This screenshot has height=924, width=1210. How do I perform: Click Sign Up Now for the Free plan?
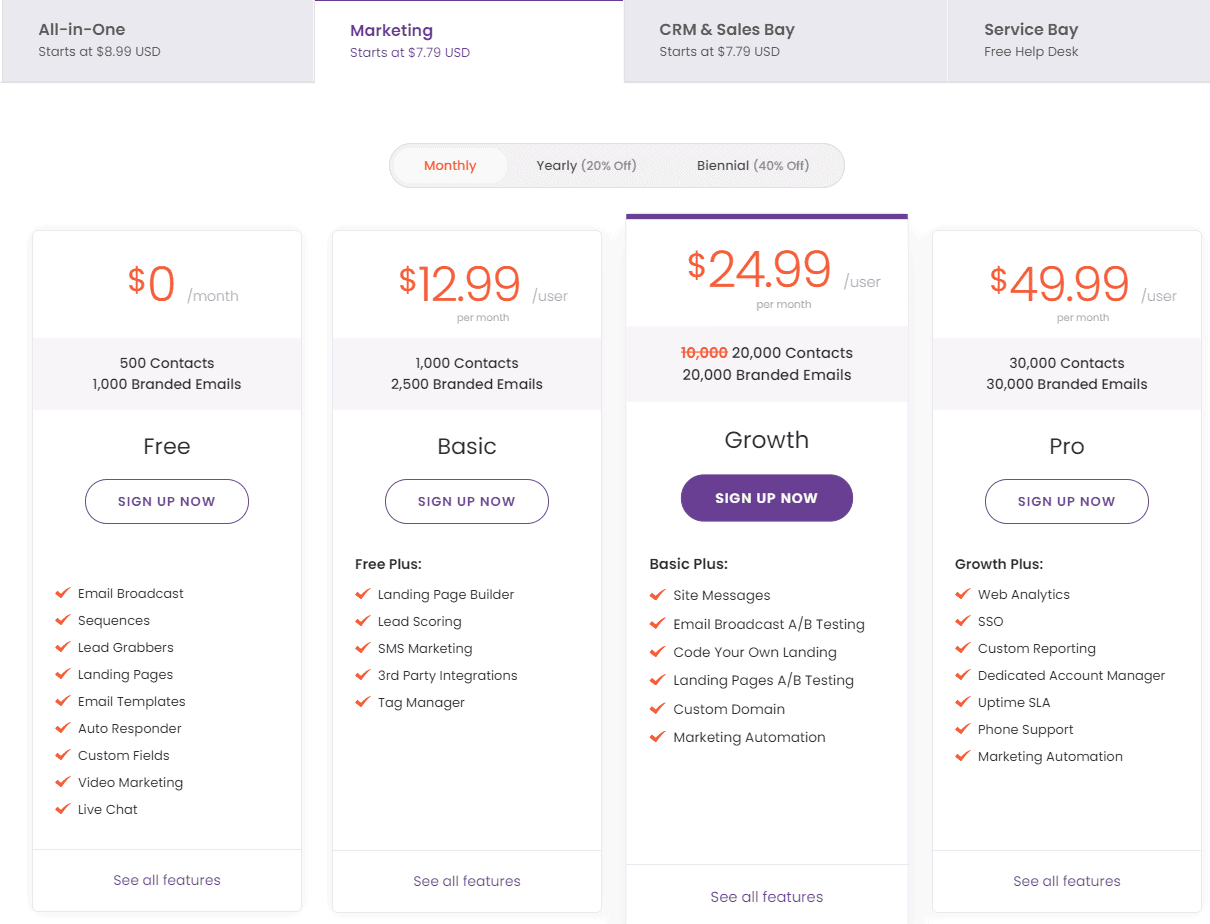(166, 501)
